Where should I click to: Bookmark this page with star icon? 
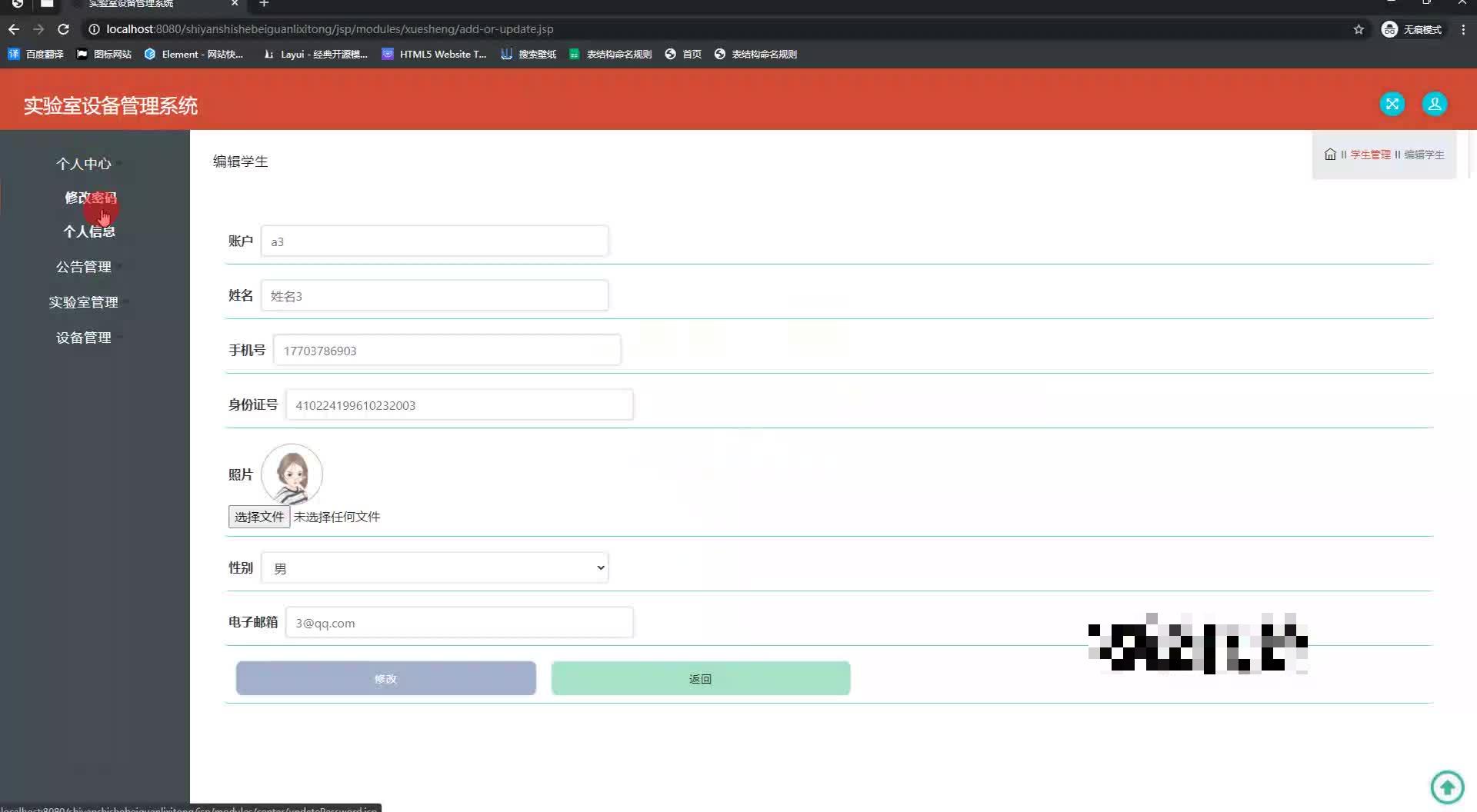[x=1359, y=29]
